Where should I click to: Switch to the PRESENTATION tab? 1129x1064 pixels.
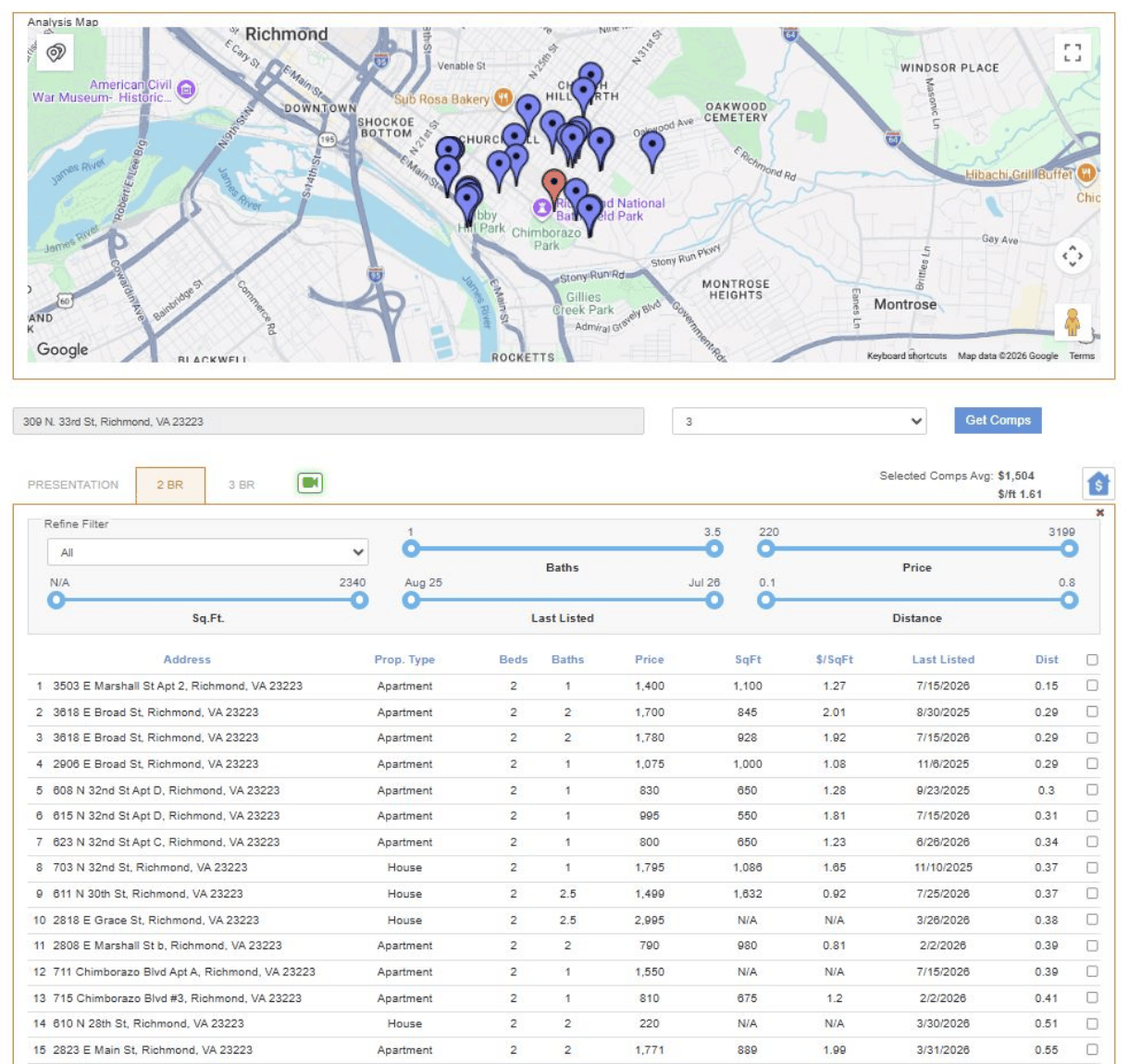pos(73,485)
